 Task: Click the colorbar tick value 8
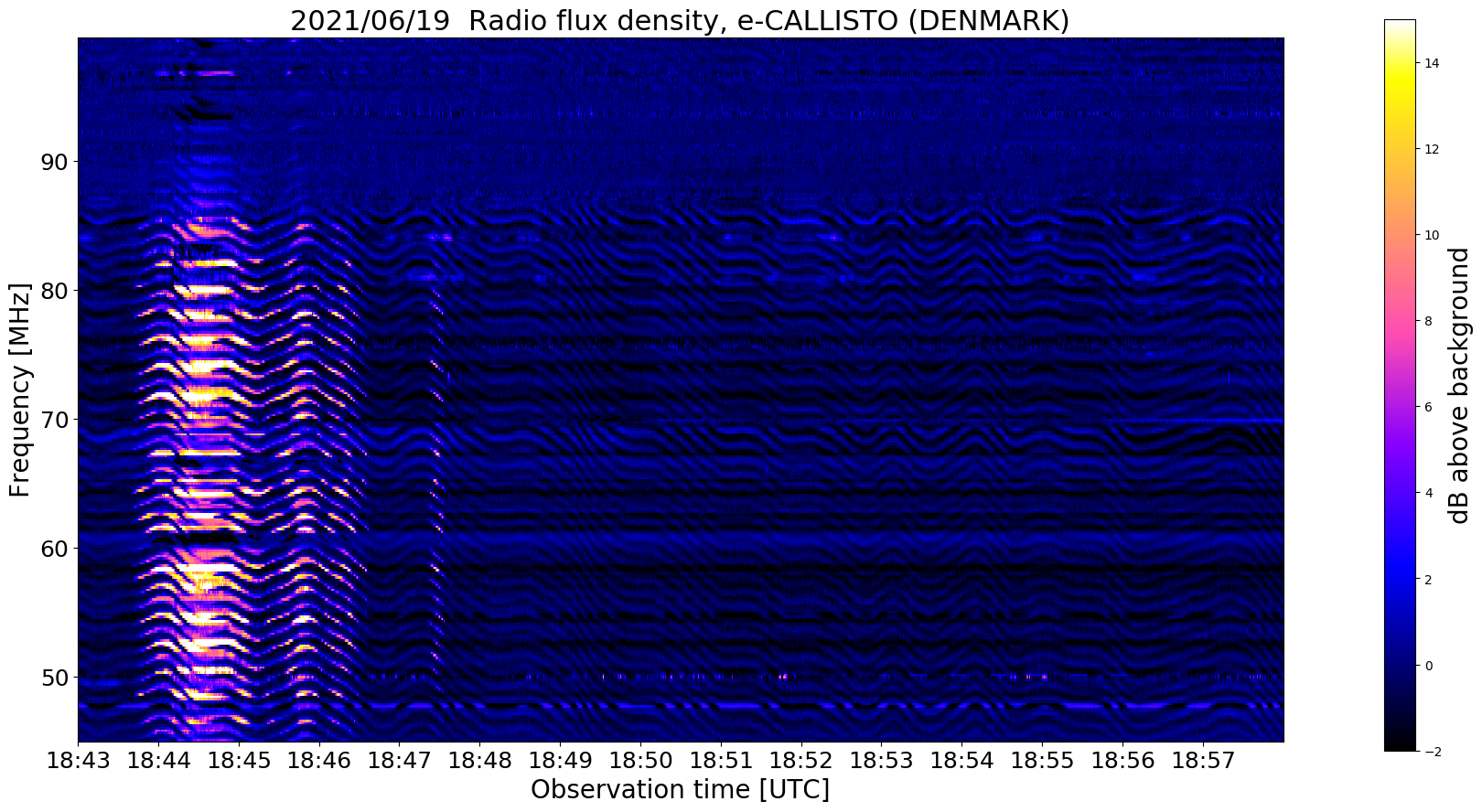point(1428,321)
